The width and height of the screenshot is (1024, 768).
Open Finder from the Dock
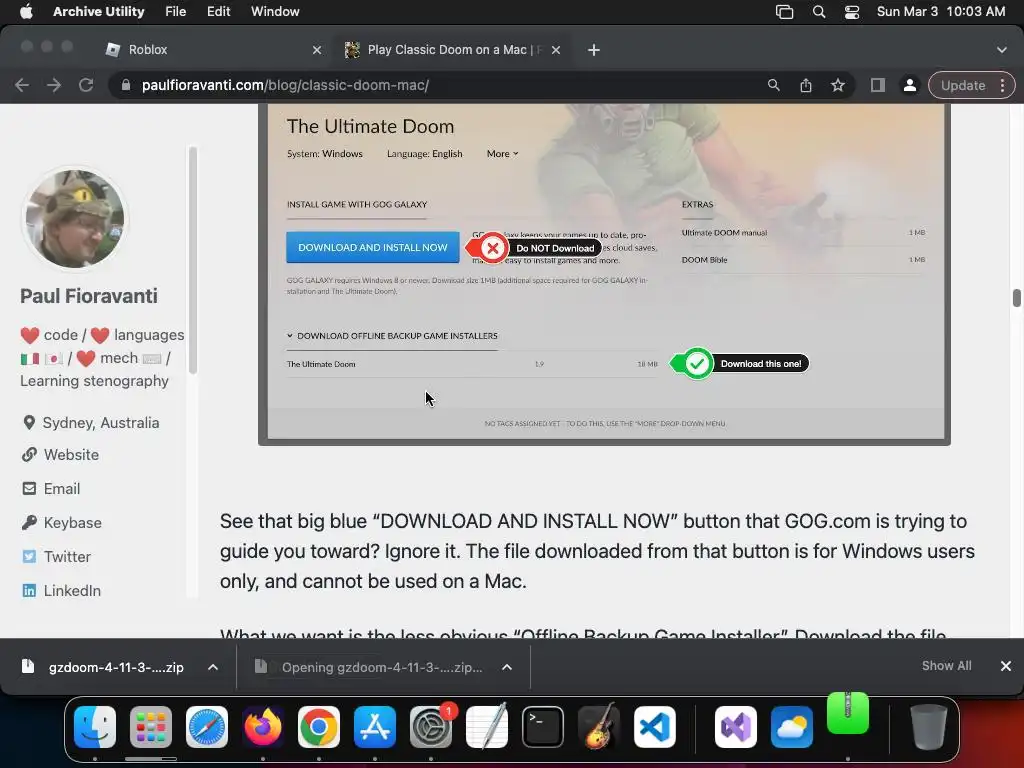pyautogui.click(x=95, y=727)
